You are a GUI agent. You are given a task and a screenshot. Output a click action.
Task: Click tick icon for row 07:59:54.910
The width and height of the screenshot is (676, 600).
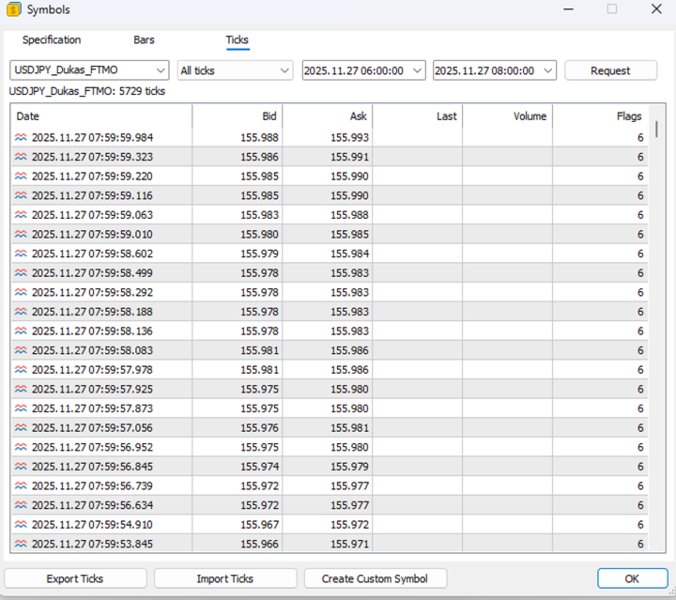(x=21, y=525)
